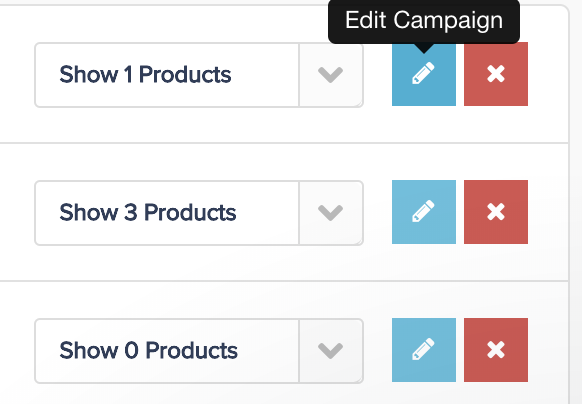The width and height of the screenshot is (582, 404).
Task: Expand the Show 1 Products dropdown arrow
Action: pyautogui.click(x=331, y=75)
